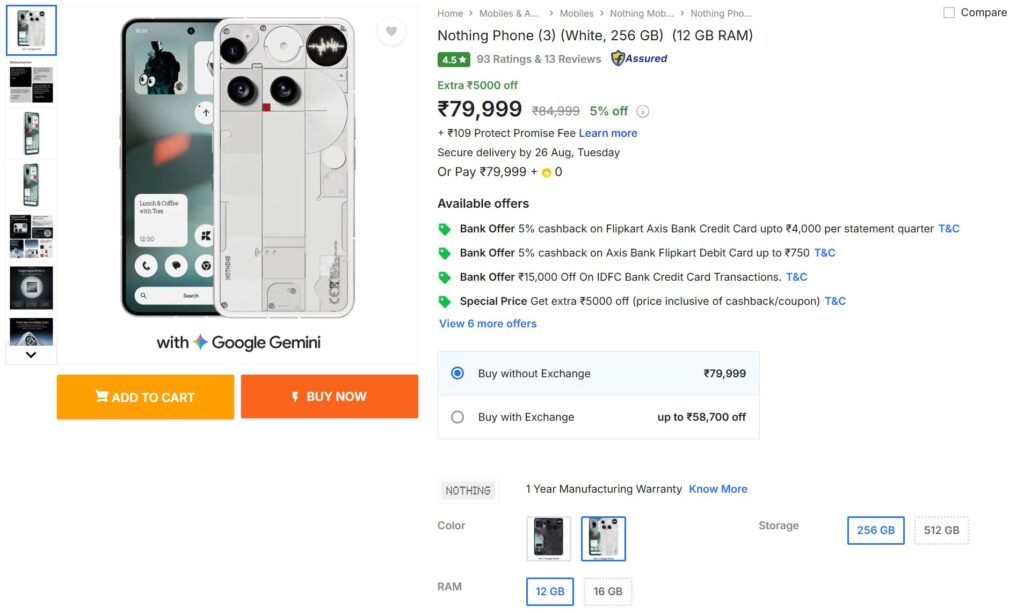
Task: Select Buy without Exchange option
Action: (x=458, y=373)
